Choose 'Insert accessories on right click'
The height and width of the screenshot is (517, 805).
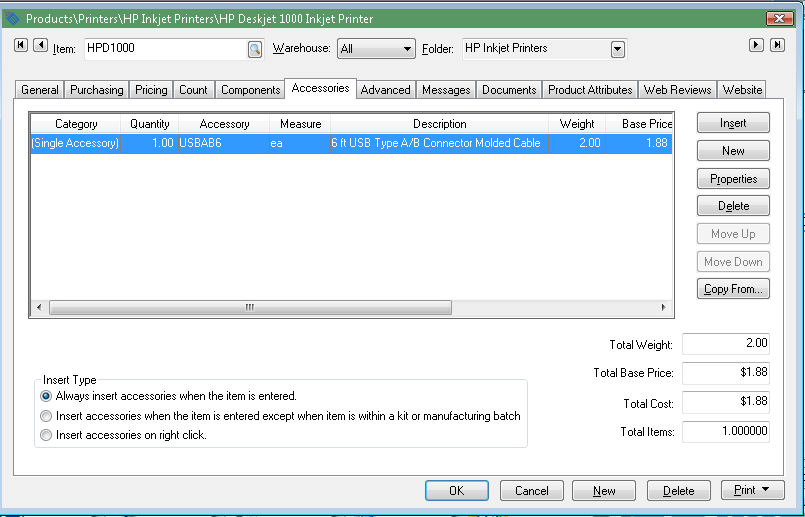point(46,435)
